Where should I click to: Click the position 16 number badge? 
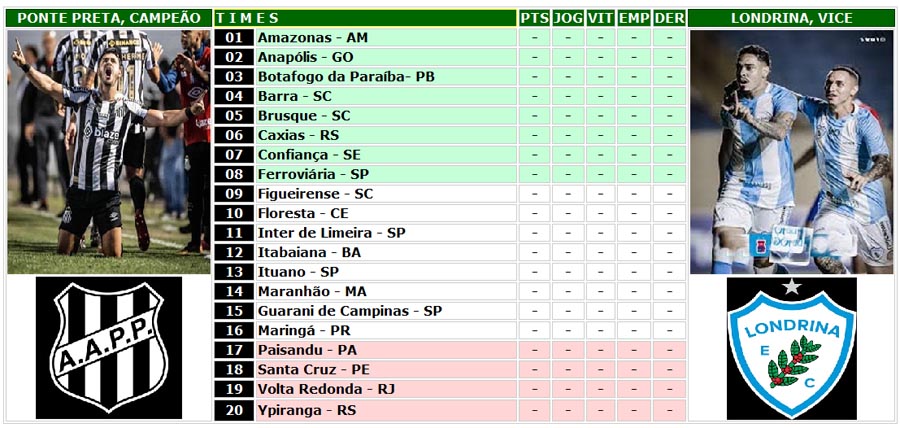point(234,331)
